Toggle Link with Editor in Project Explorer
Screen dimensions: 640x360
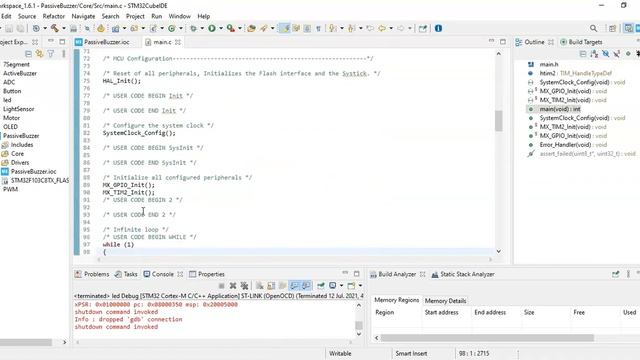point(39,54)
